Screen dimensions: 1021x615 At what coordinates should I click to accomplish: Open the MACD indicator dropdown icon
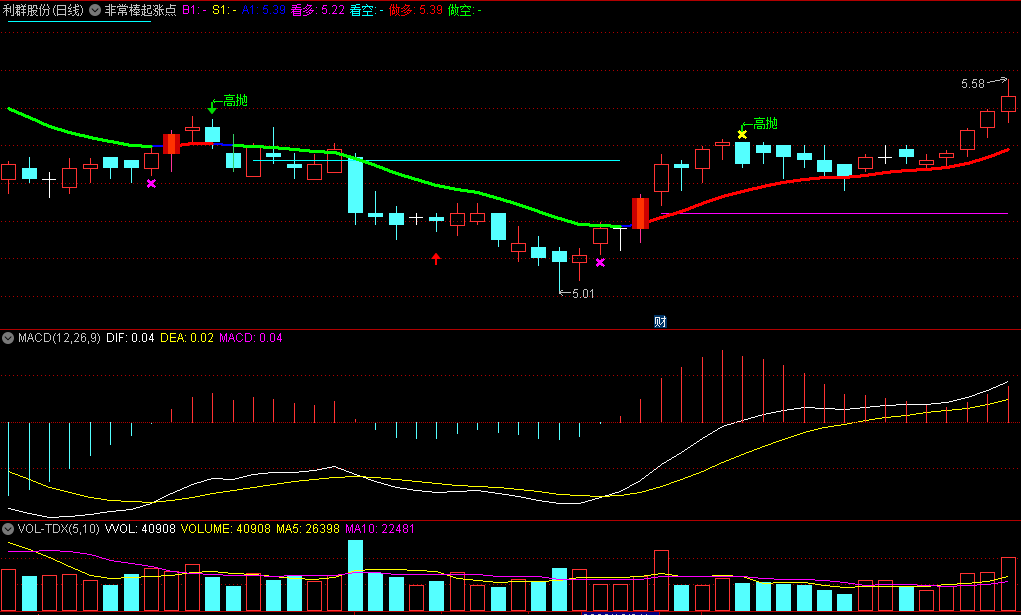point(8,337)
